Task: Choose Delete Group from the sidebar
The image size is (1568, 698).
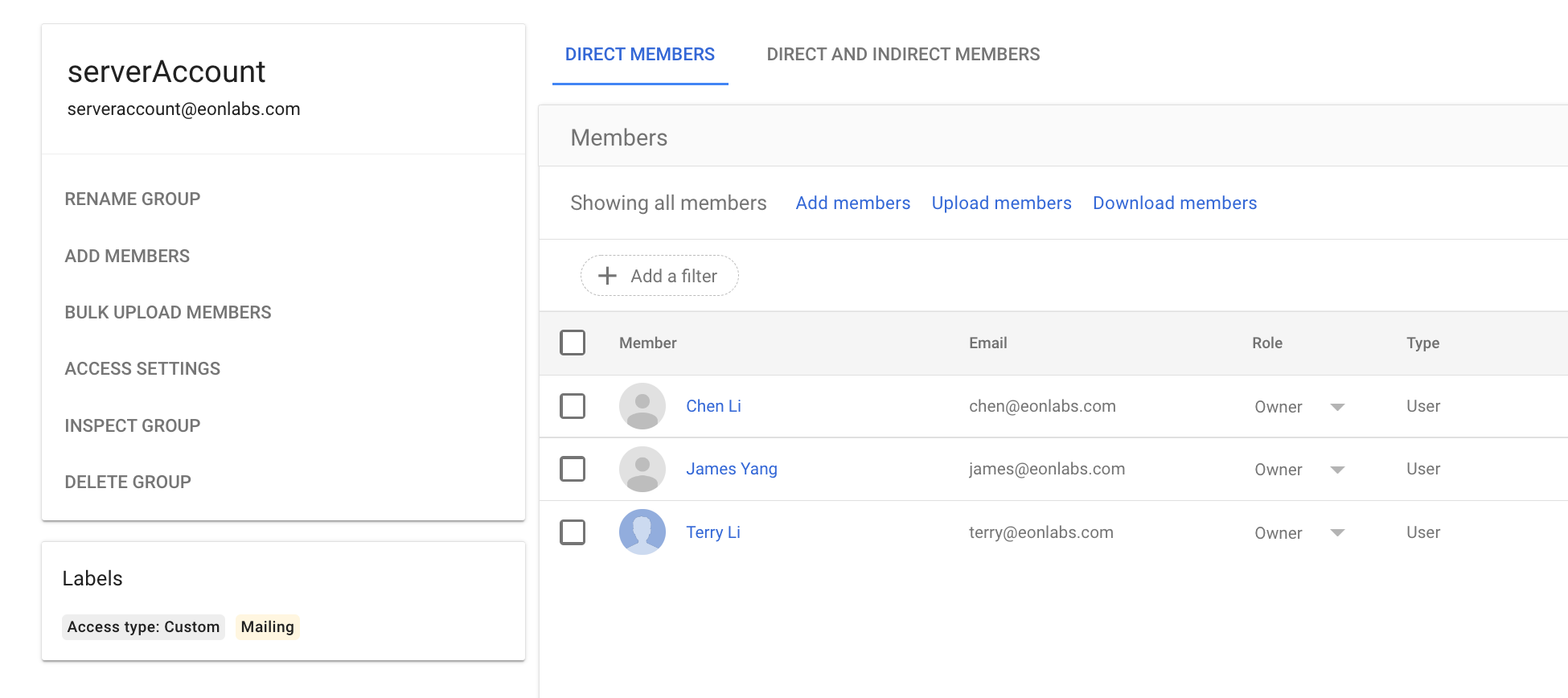Action: point(128,482)
